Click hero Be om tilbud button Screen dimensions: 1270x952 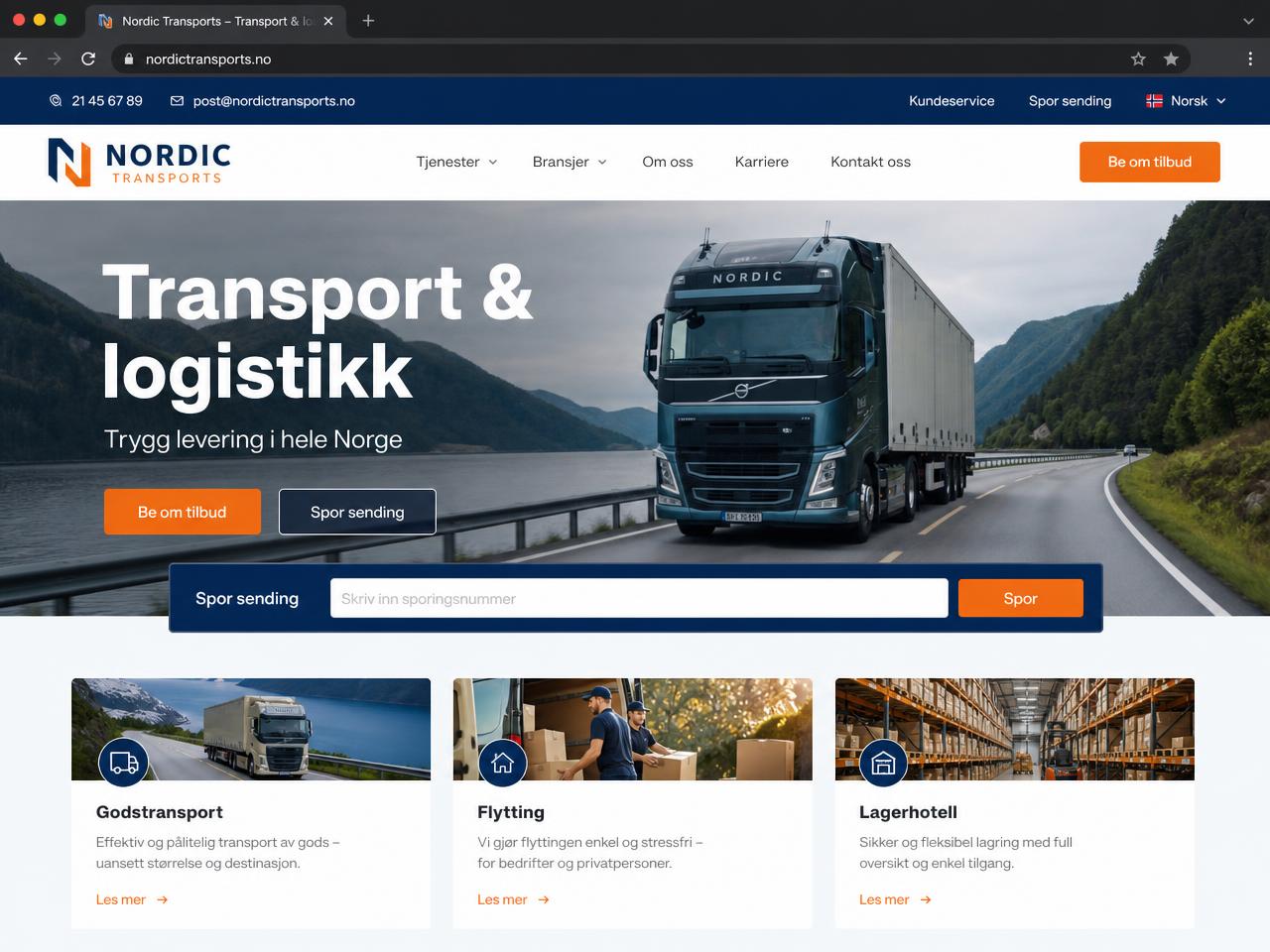[x=183, y=512]
